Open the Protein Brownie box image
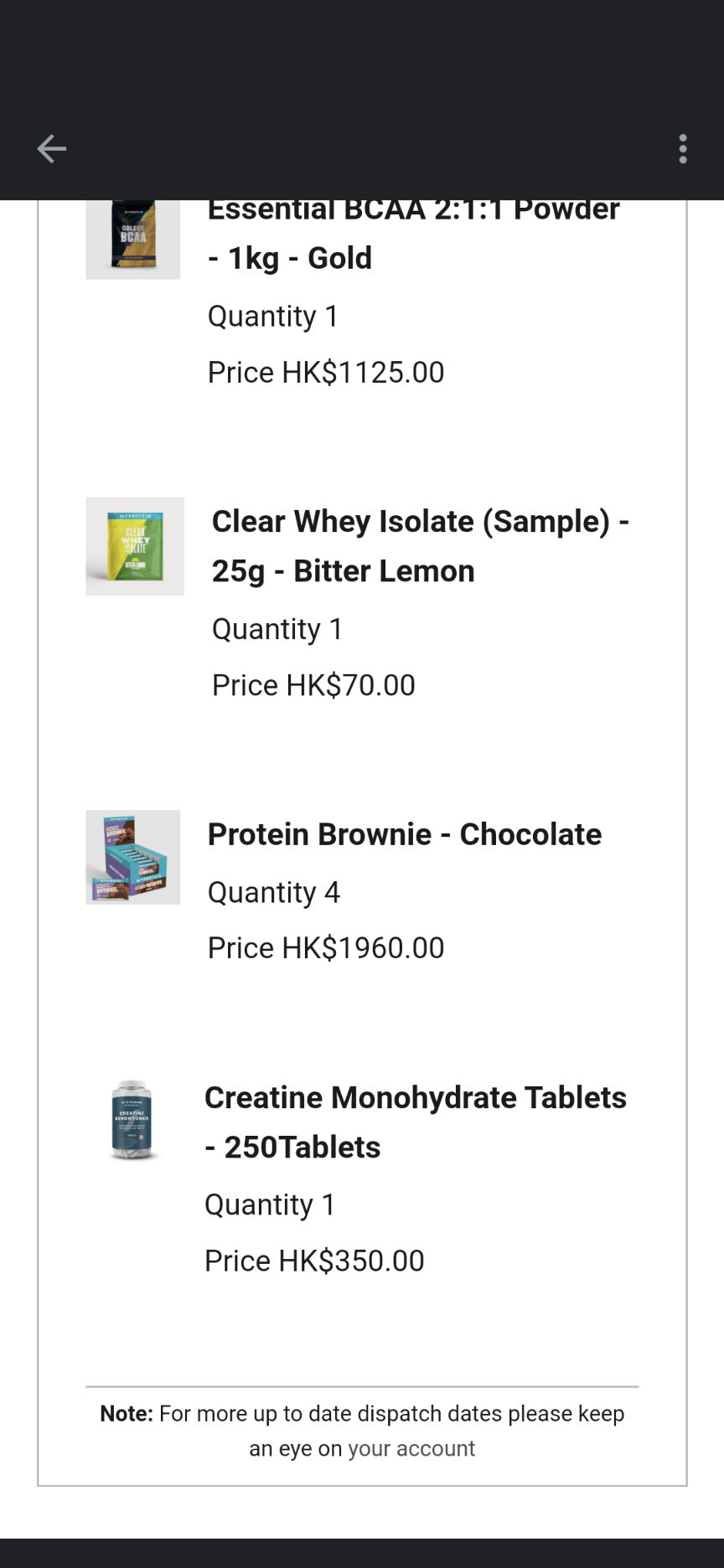724x1568 pixels. 132,857
